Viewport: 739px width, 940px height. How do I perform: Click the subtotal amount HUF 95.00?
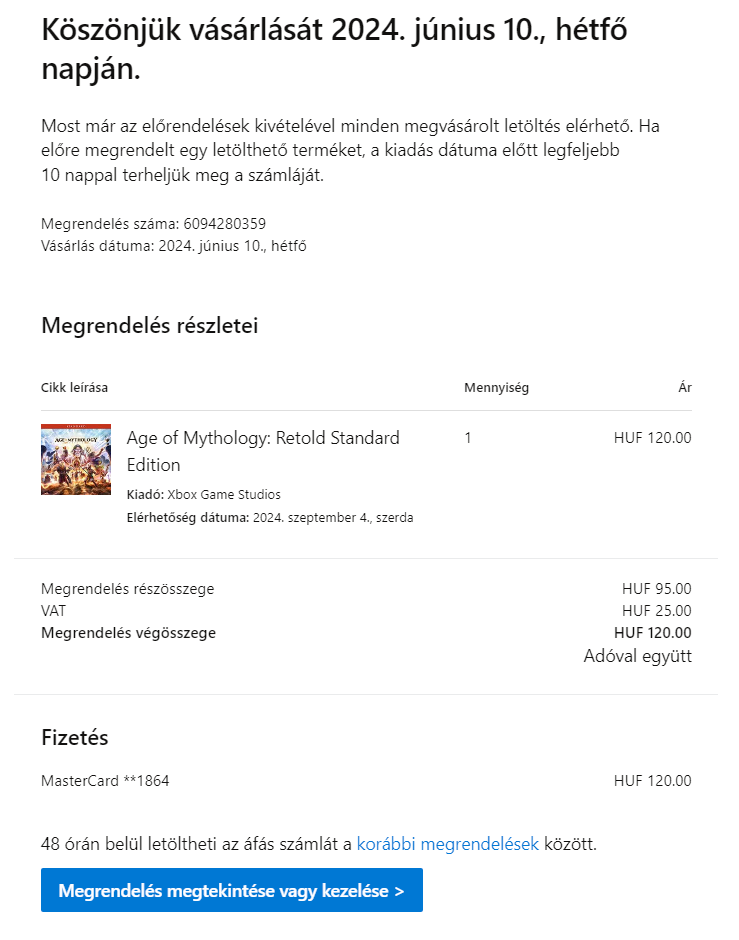(656, 589)
